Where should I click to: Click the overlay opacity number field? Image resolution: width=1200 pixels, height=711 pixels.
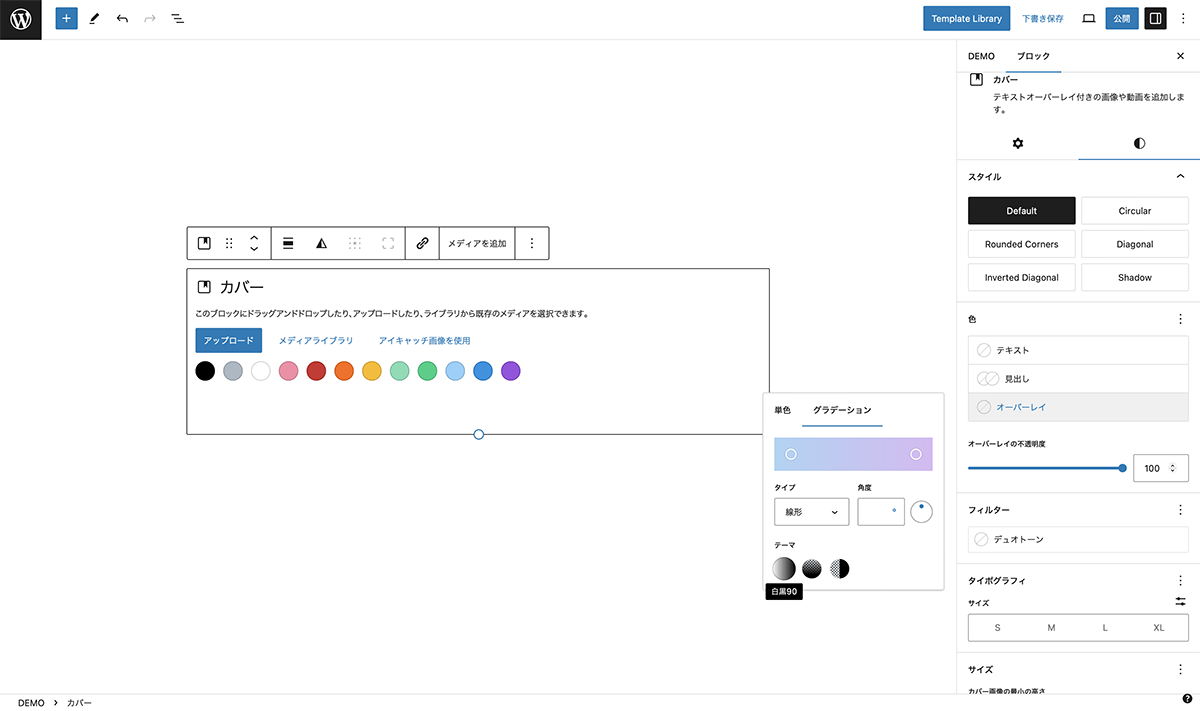tap(1152, 468)
